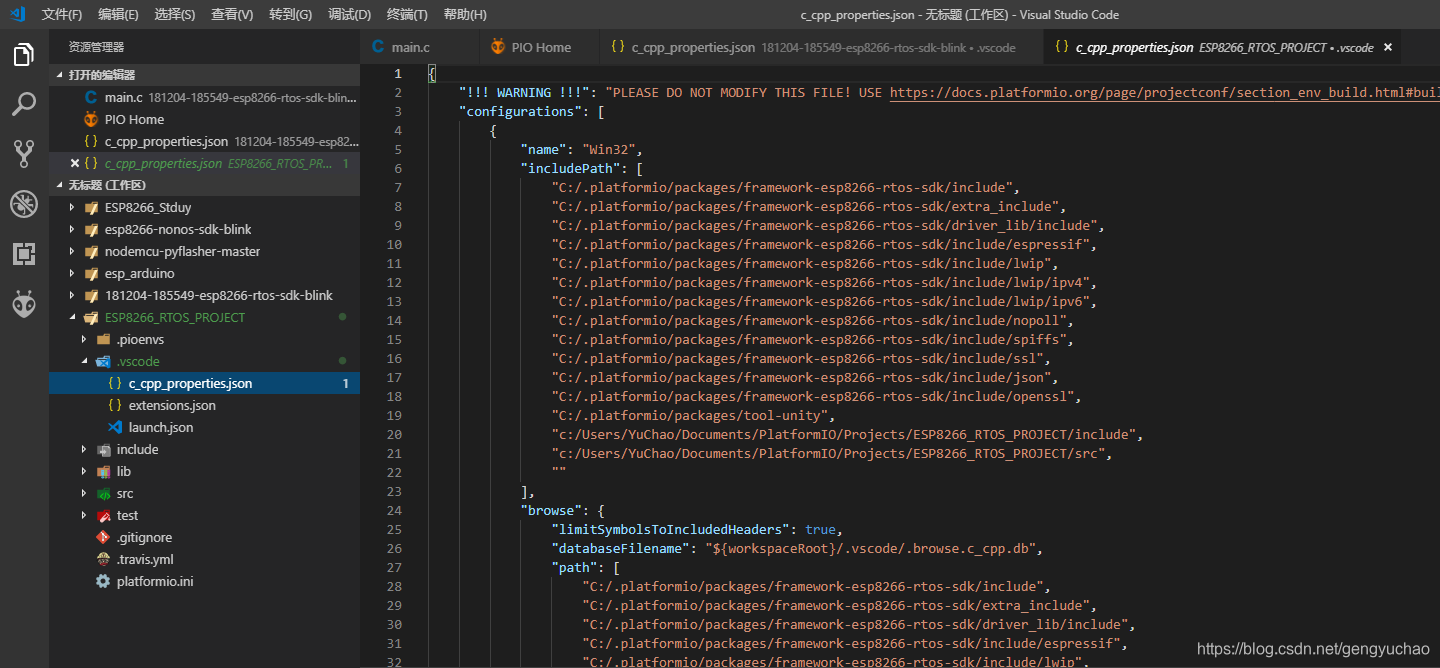1440x668 pixels.
Task: Click the src folder icon
Action: coord(103,493)
